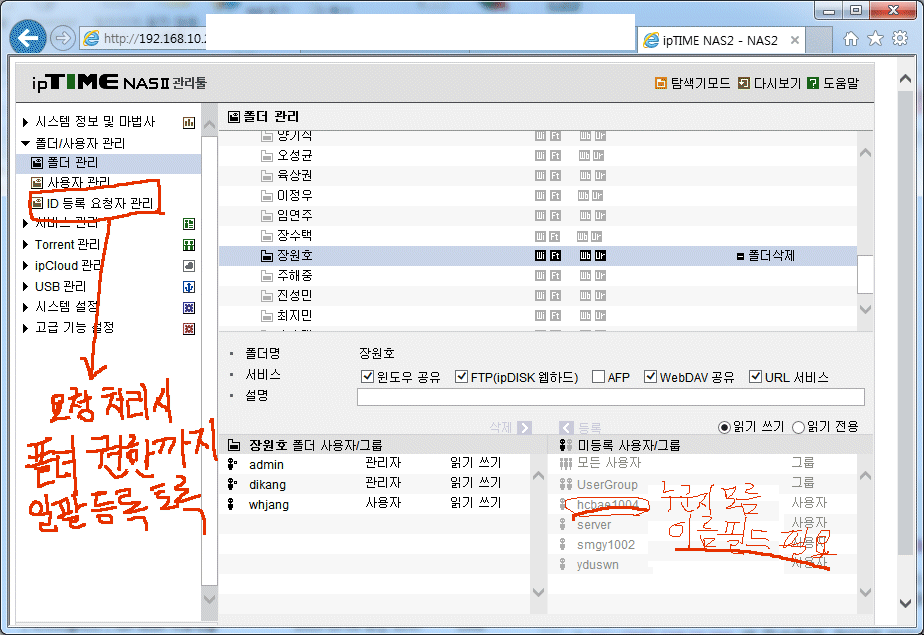Screen dimensions: 924x635
Task: Click 폴더삭제 for the 장원호 folder
Action: pos(766,256)
